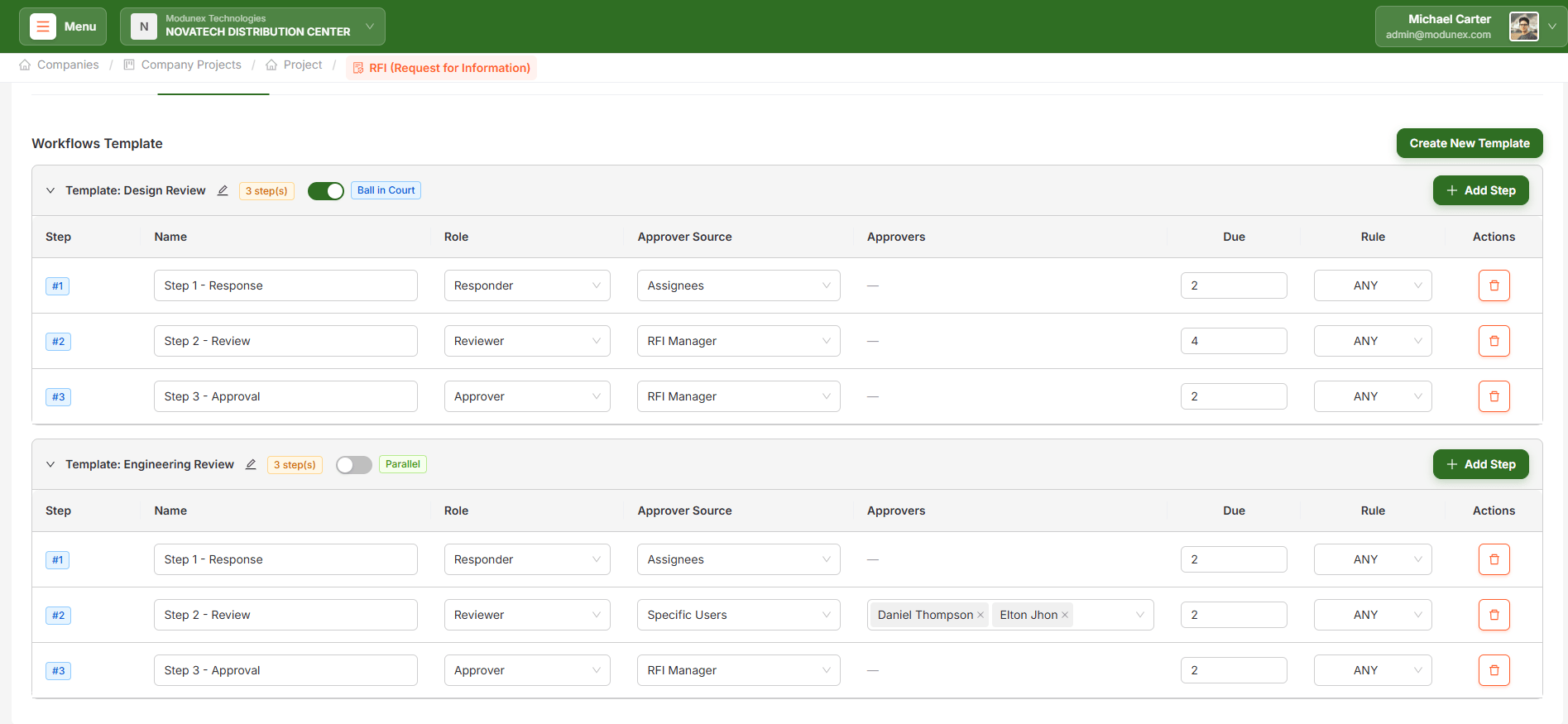The height and width of the screenshot is (724, 1568).
Task: Edit Engineering Review template name pencil icon
Action: [x=251, y=464]
